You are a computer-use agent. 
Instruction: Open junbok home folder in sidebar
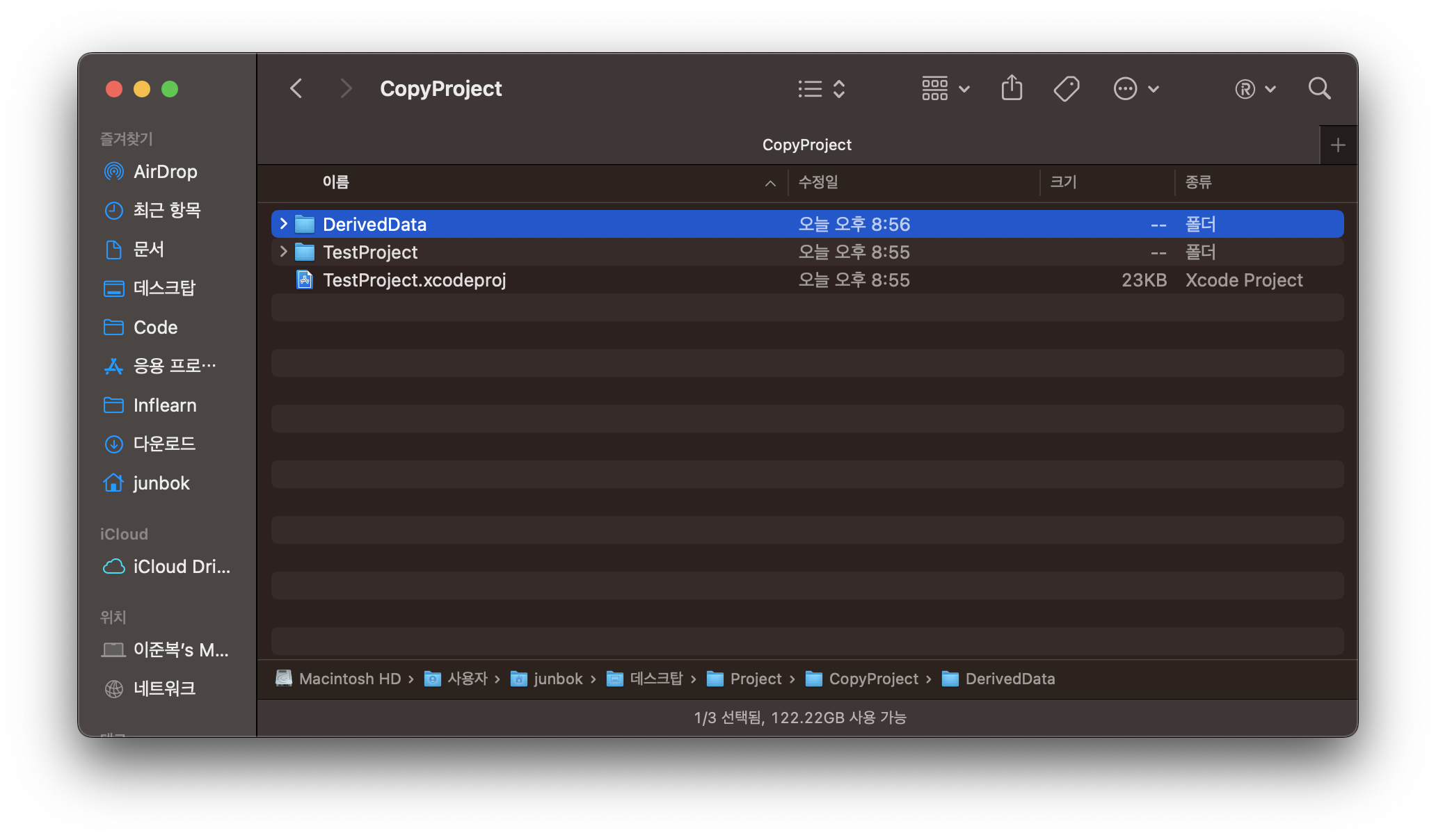point(161,483)
